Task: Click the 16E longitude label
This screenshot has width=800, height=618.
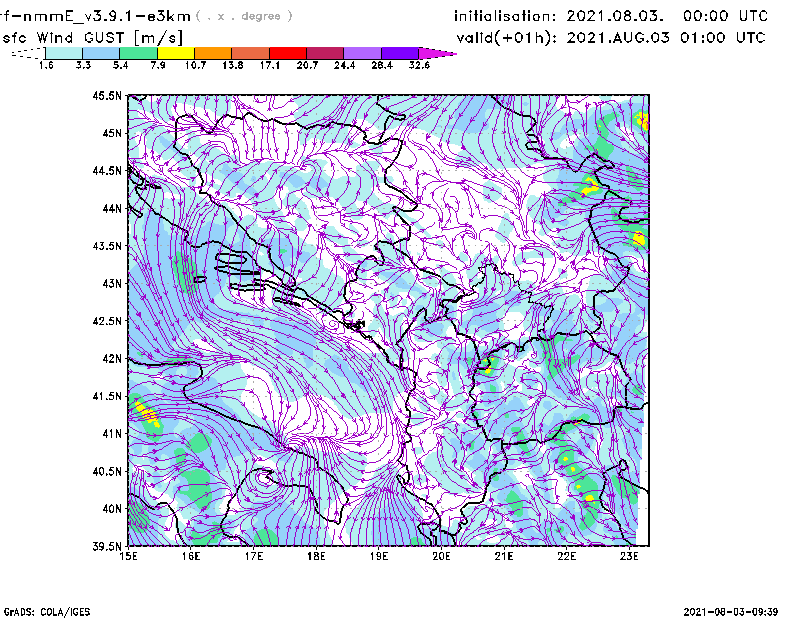Action: (191, 556)
